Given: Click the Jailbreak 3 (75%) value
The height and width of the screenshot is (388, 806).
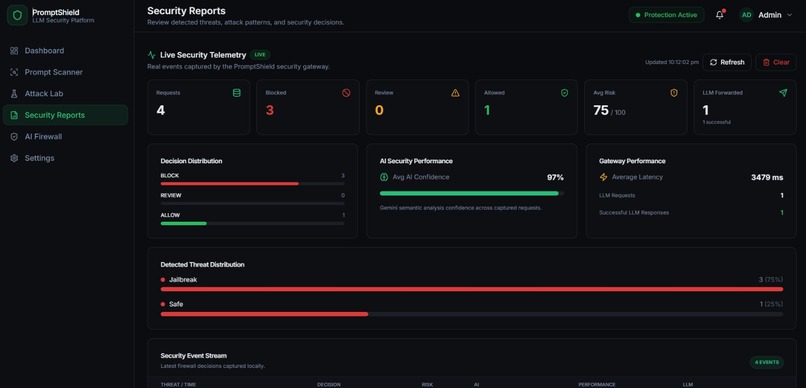Looking at the screenshot, I should tap(771, 280).
